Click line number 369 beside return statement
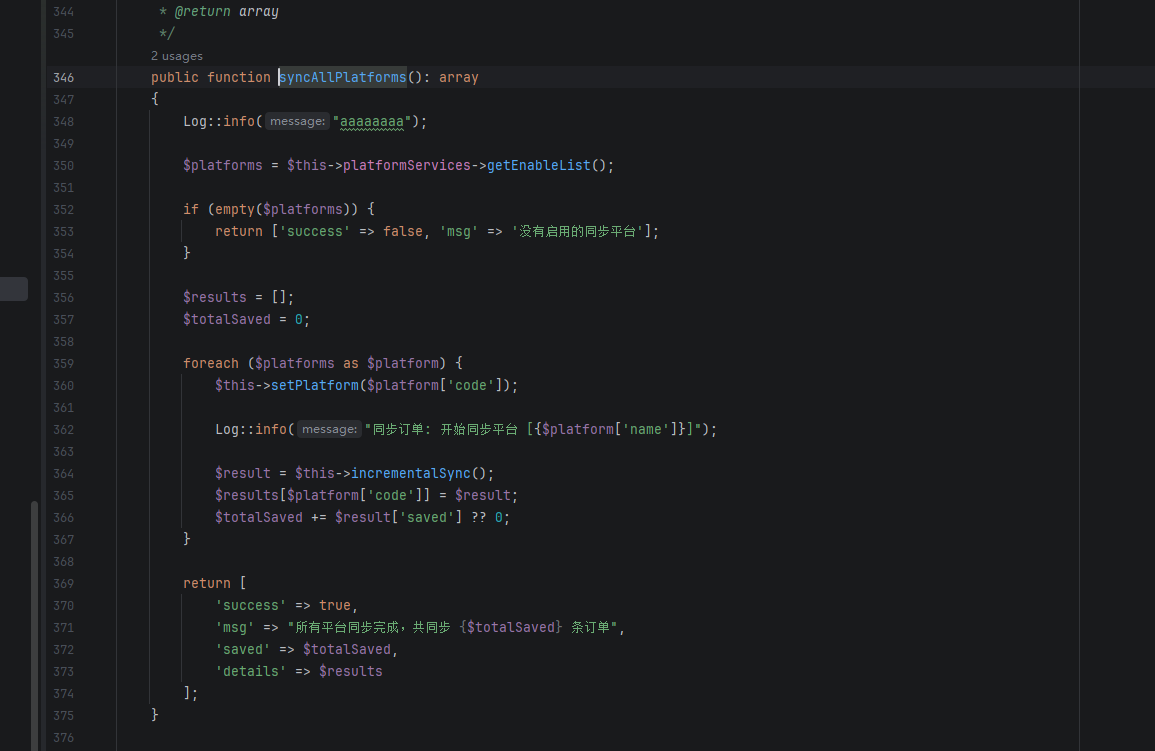 [x=63, y=583]
